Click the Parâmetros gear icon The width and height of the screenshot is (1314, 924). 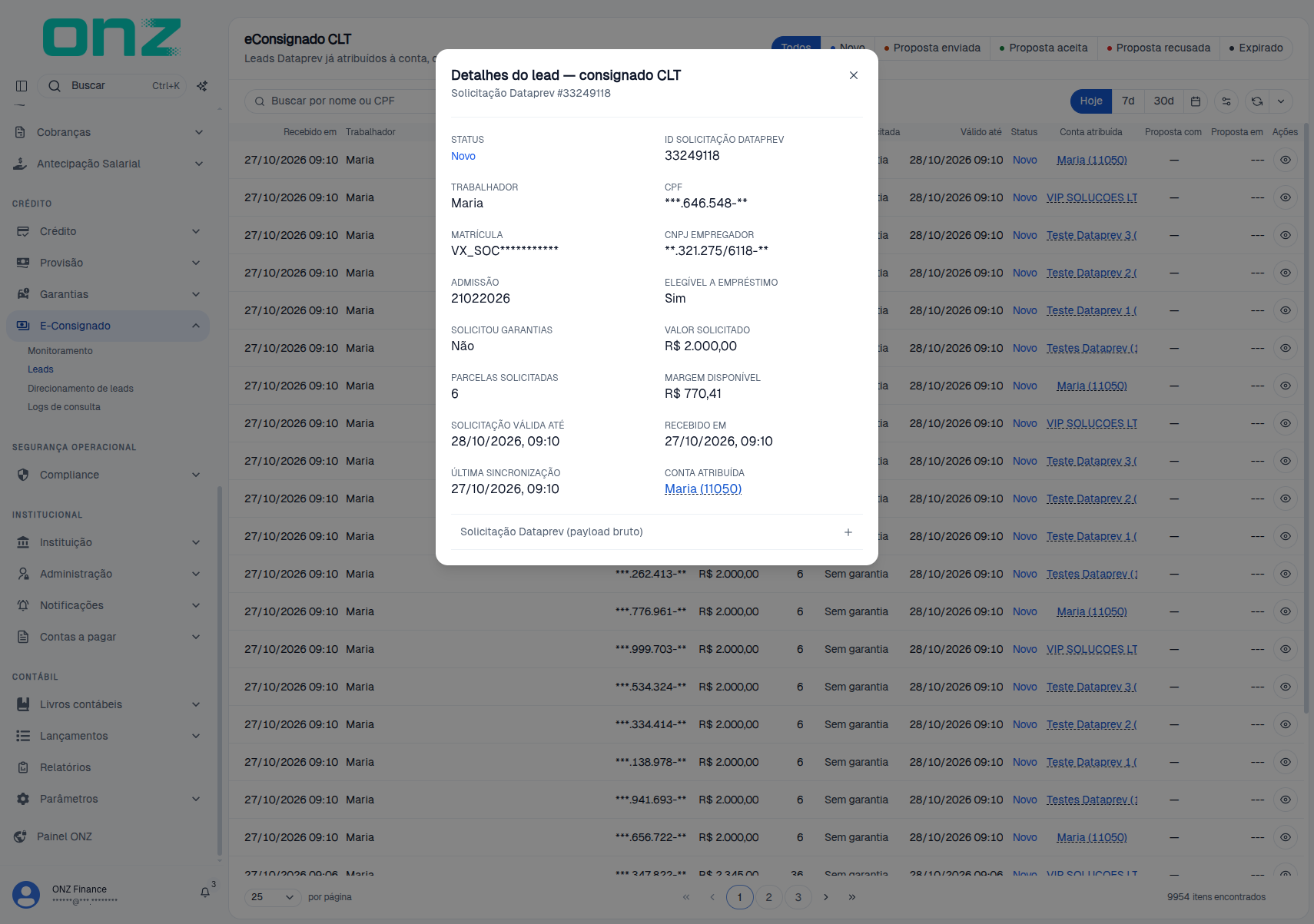[23, 799]
